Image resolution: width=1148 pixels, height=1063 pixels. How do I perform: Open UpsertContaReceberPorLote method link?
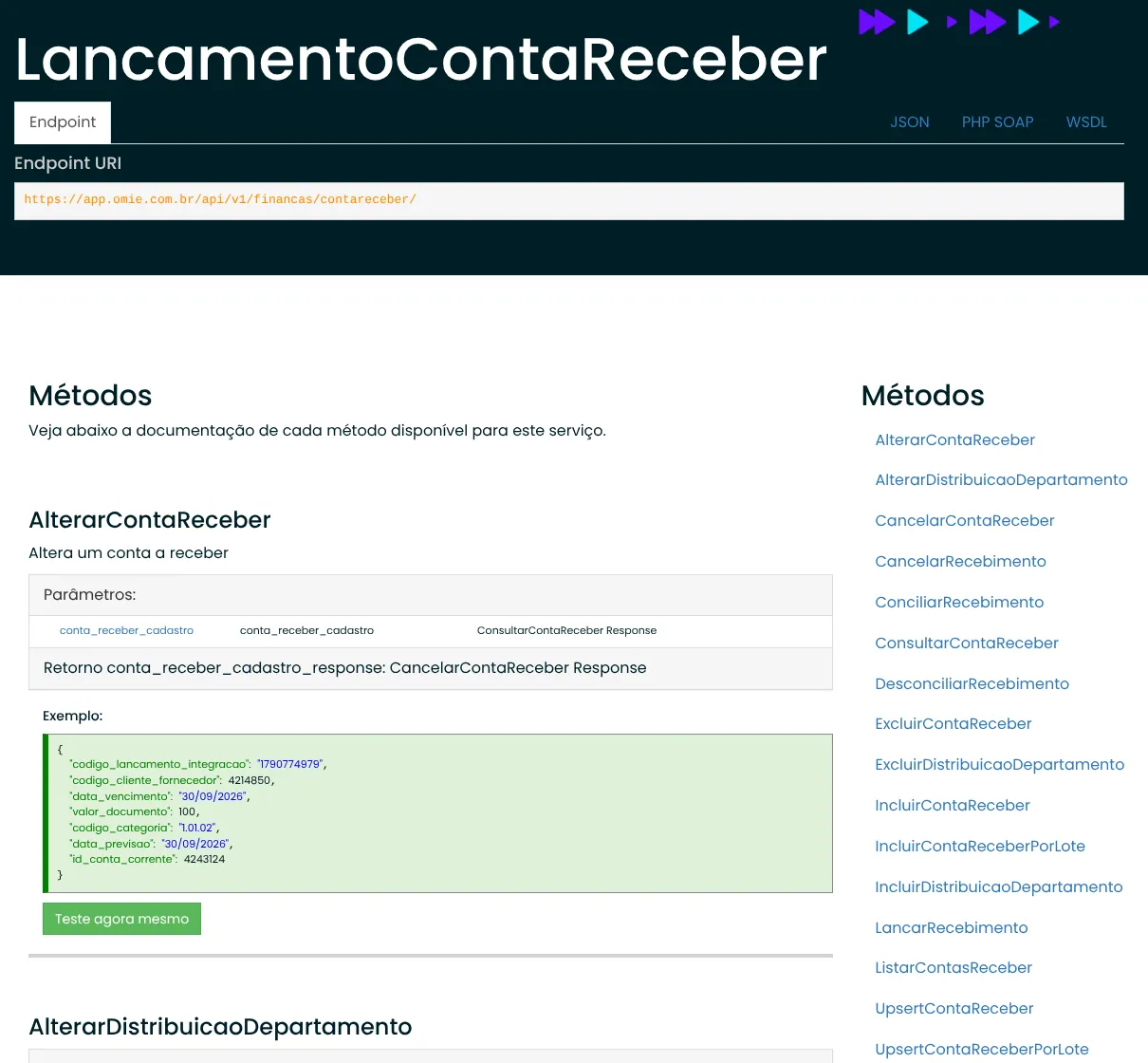click(x=981, y=1050)
